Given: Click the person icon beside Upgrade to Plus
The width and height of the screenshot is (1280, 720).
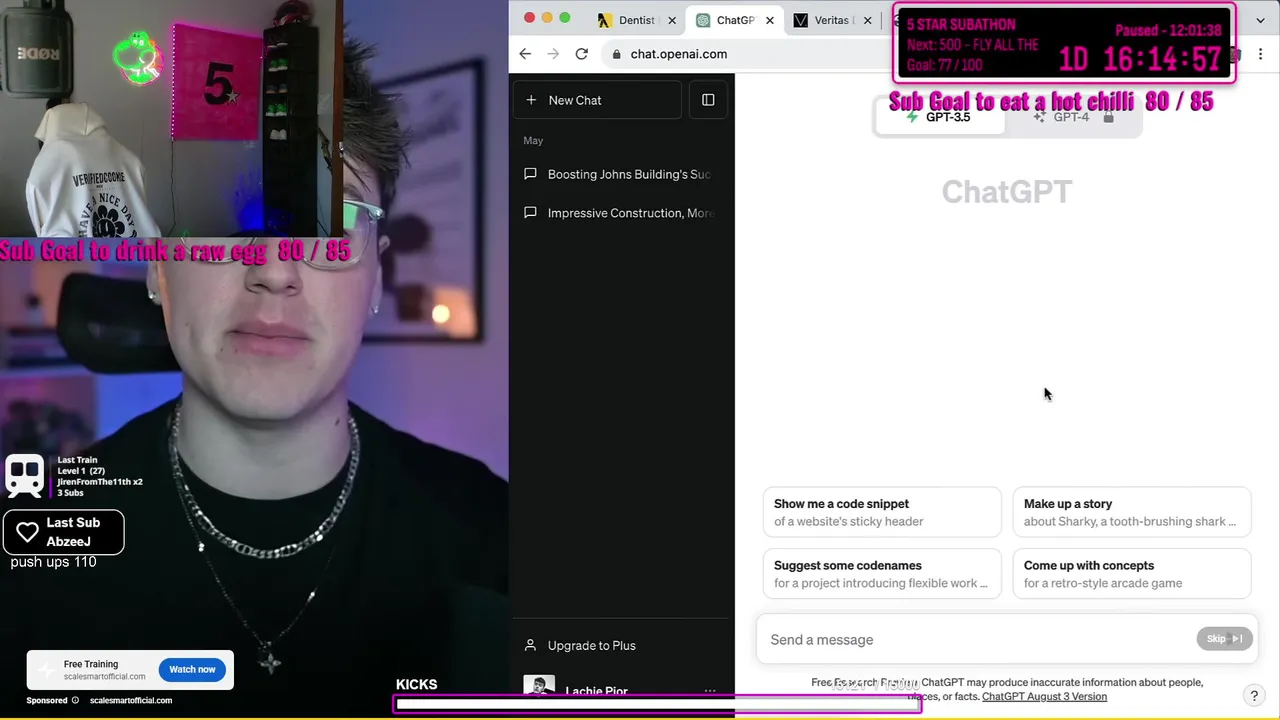Looking at the screenshot, I should pos(530,645).
